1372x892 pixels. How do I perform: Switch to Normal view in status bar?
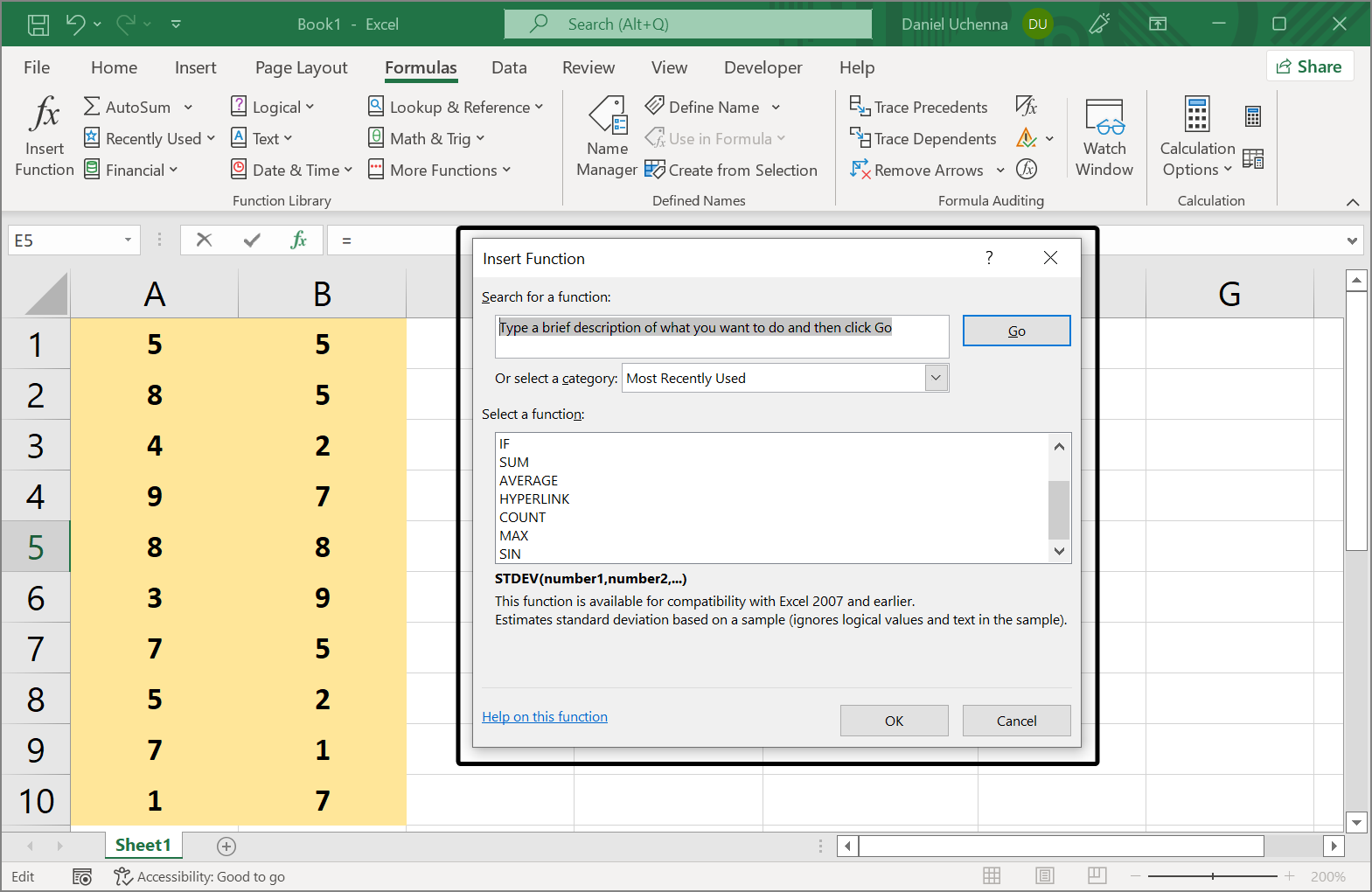pos(992,875)
